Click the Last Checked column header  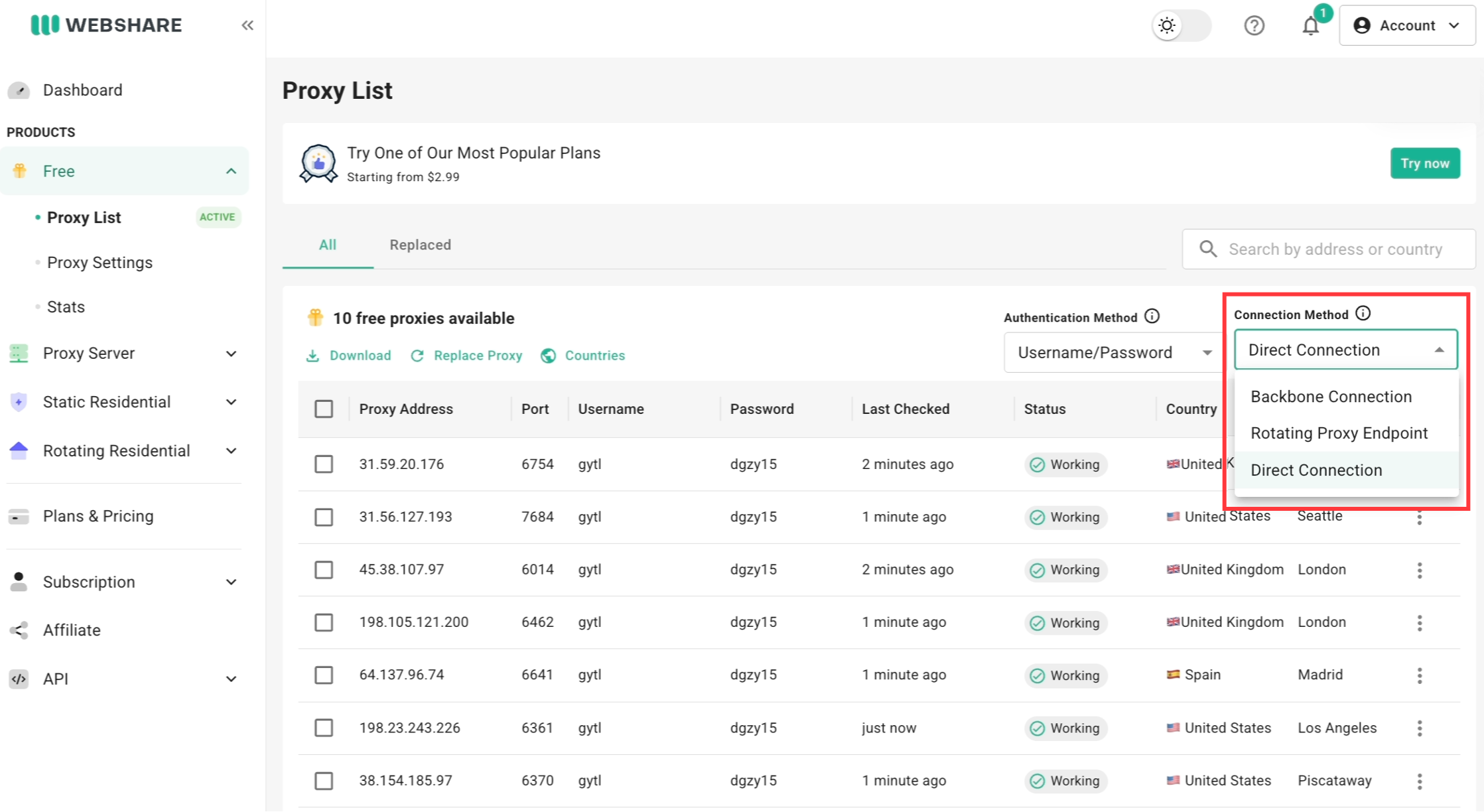pyautogui.click(x=906, y=409)
